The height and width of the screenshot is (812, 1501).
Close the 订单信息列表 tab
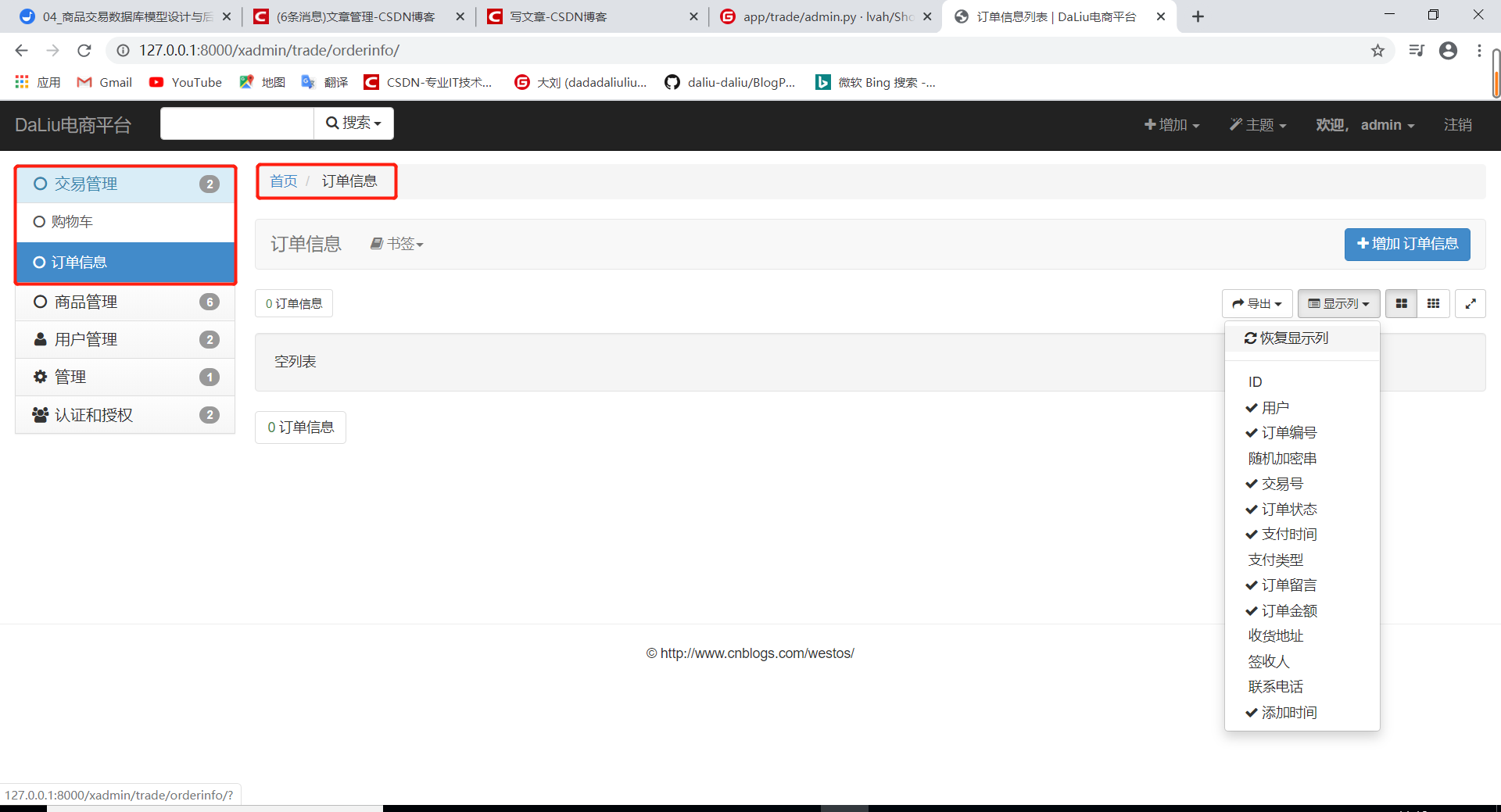click(1161, 16)
